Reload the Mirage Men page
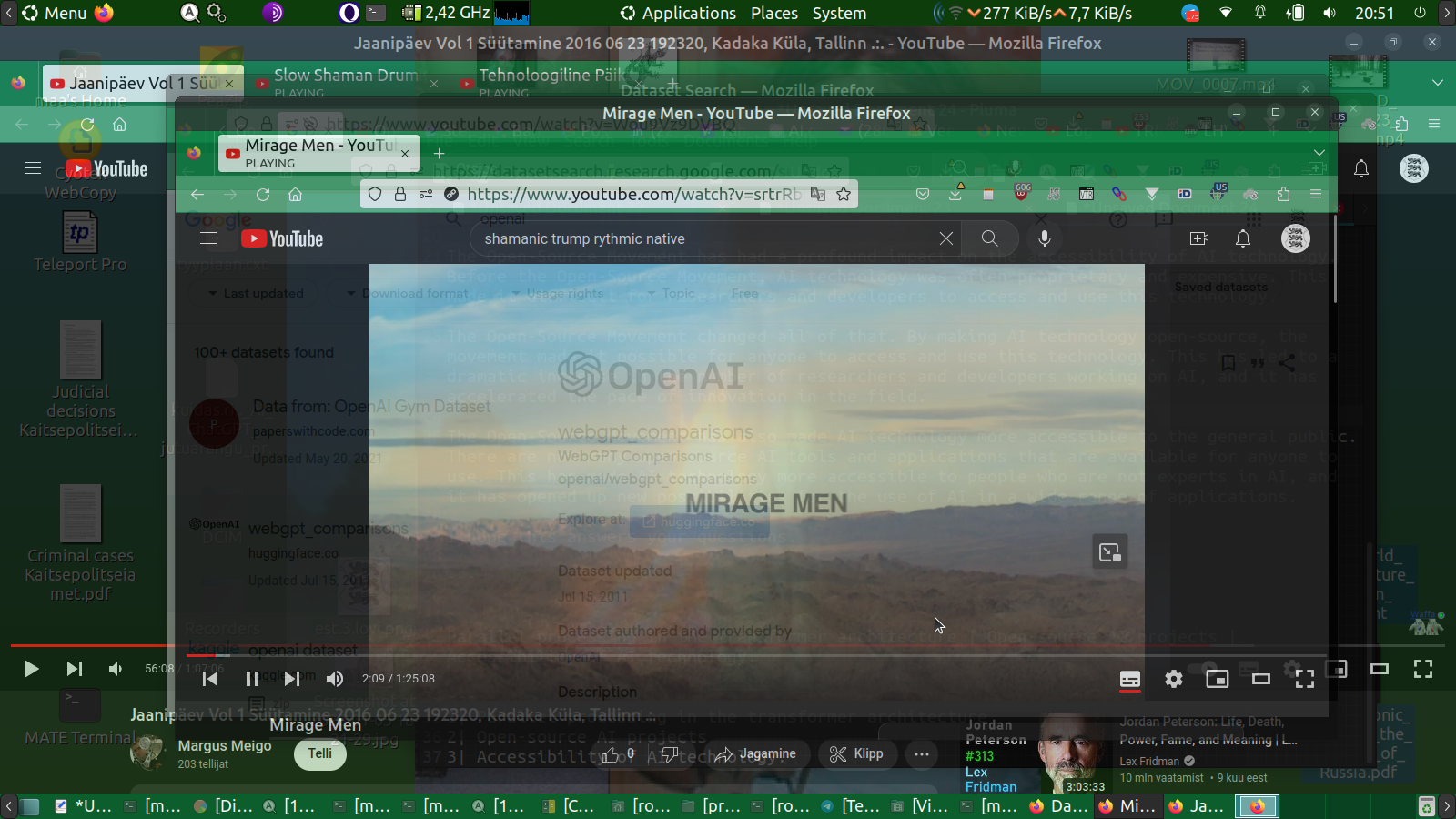Screen dimensions: 1456x819 pyautogui.click(x=263, y=194)
